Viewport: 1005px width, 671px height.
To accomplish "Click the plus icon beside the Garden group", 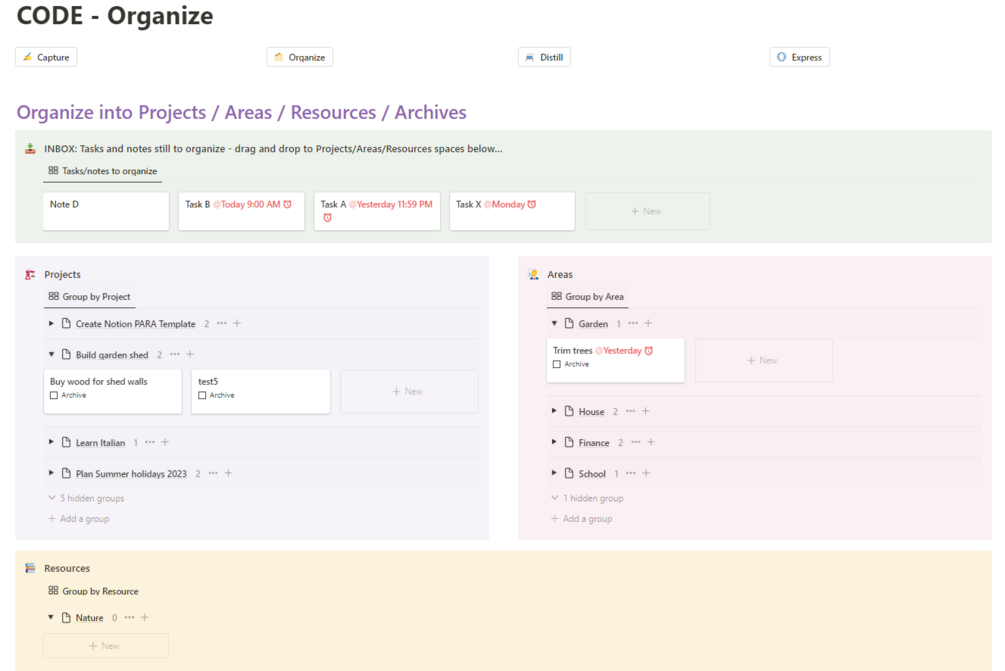I will point(648,324).
